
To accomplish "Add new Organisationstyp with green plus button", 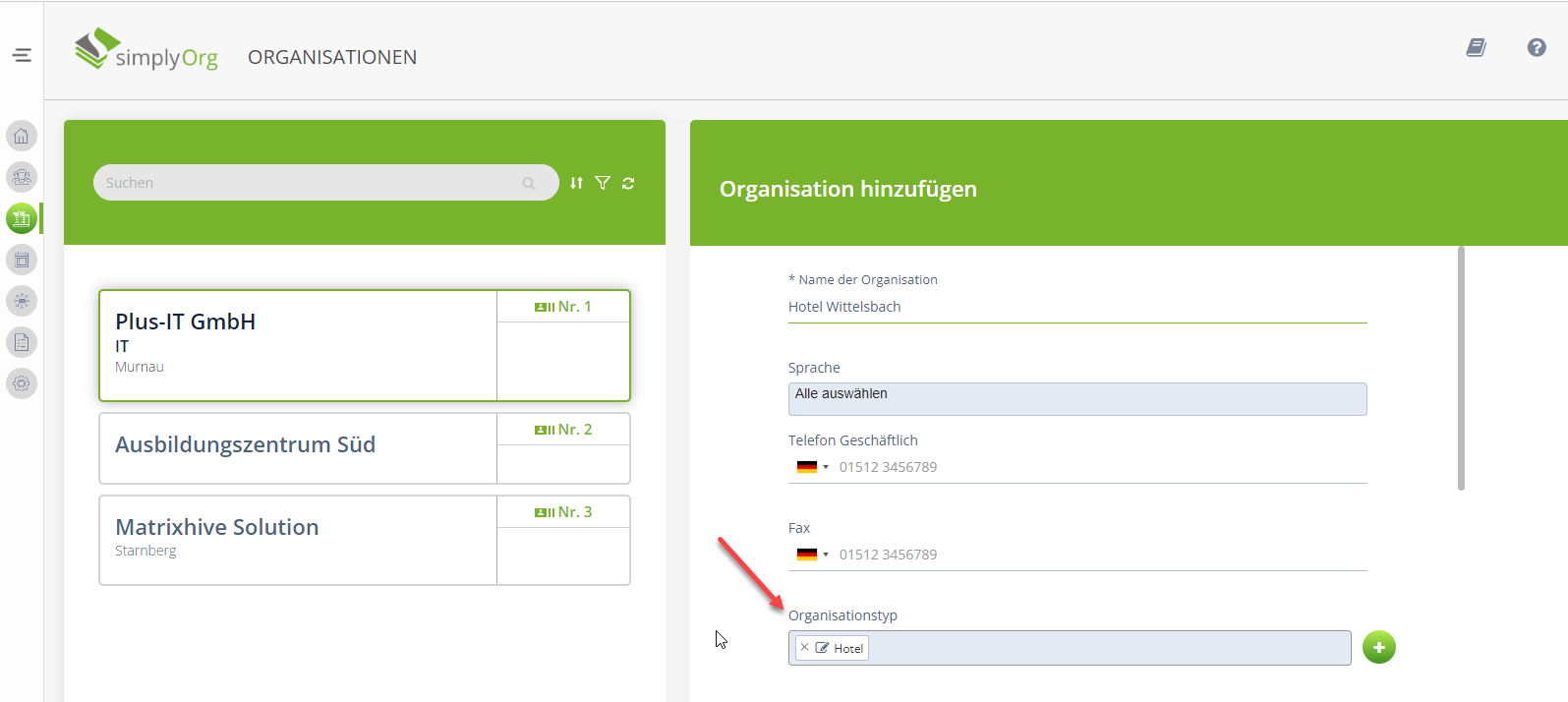I will tap(1378, 647).
